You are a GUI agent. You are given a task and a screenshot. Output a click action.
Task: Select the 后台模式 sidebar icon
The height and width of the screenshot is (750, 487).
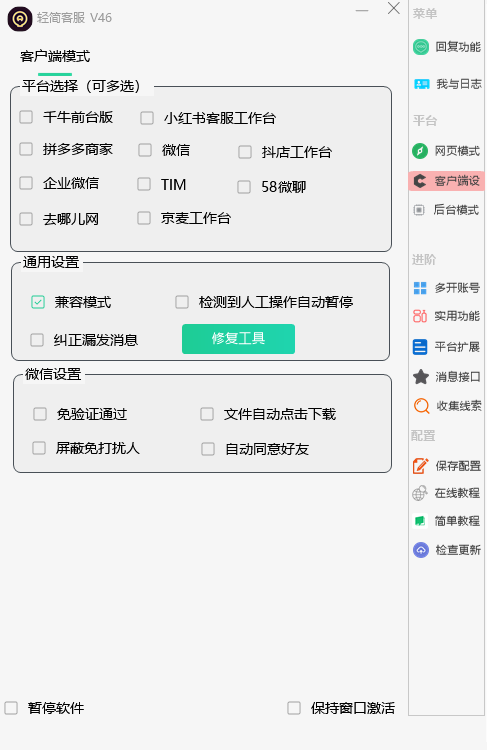pyautogui.click(x=419, y=210)
